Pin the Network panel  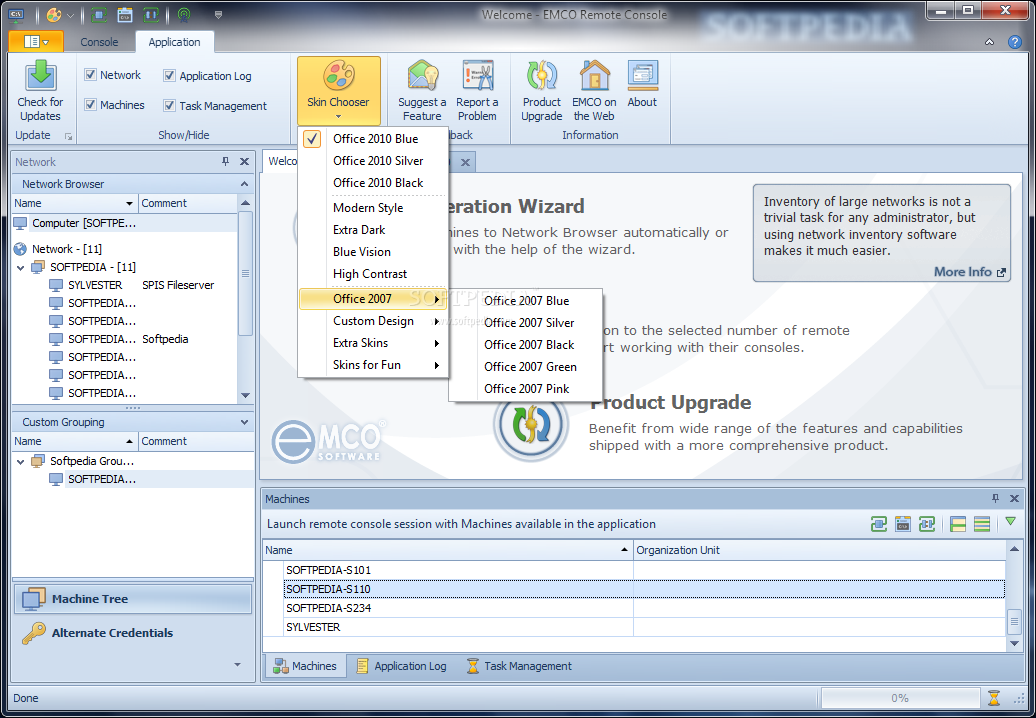point(225,161)
